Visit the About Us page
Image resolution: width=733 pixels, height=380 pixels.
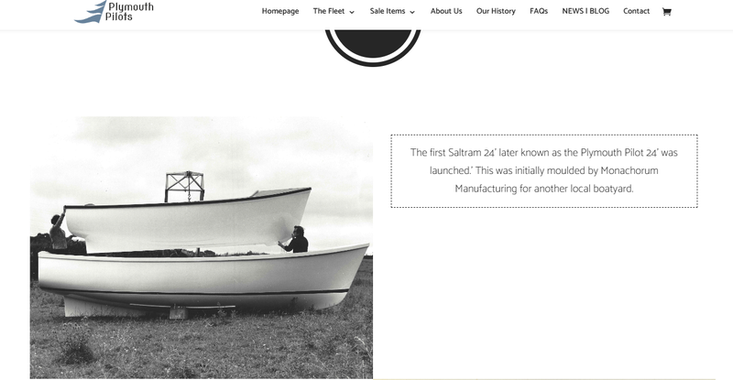(x=446, y=11)
